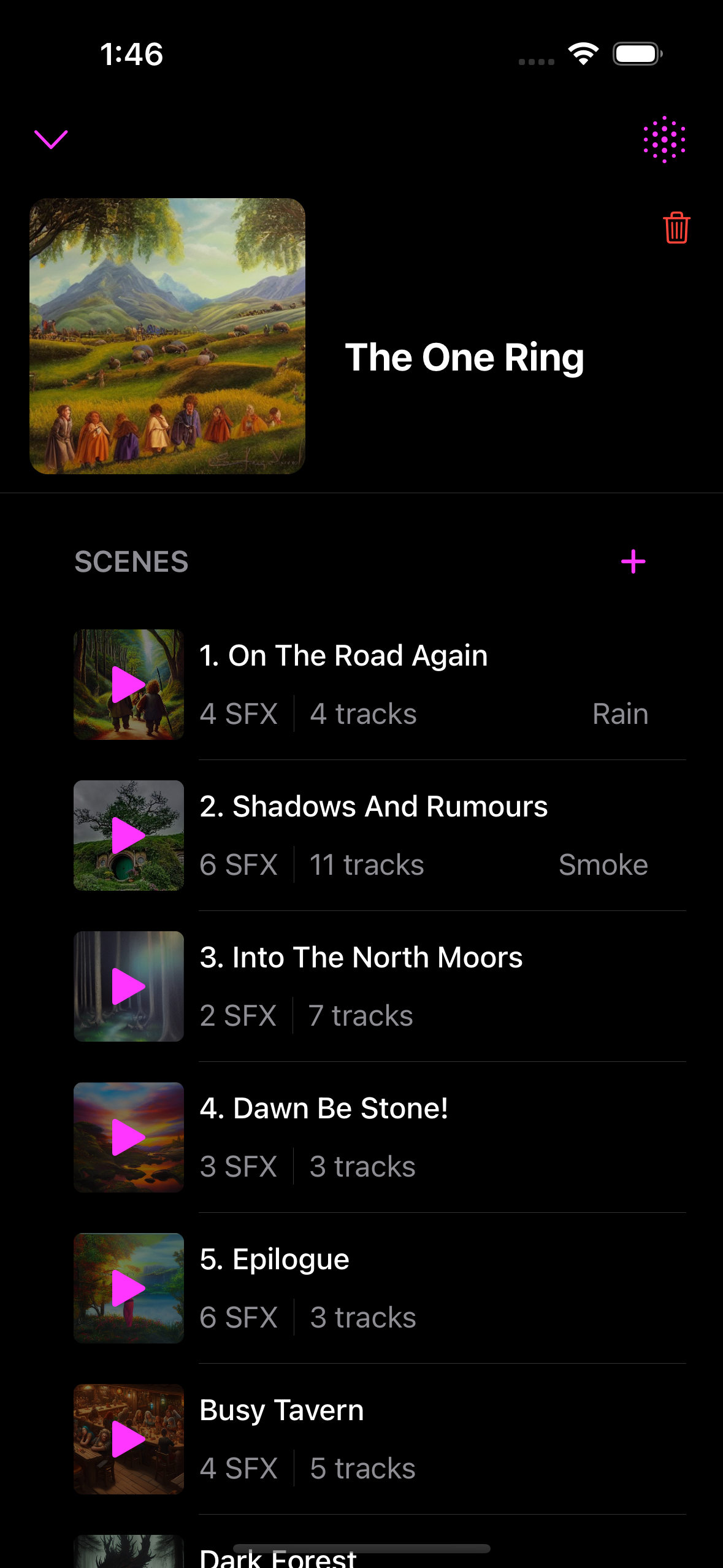Open The One Ring cover artwork
The image size is (723, 1568).
coord(167,336)
